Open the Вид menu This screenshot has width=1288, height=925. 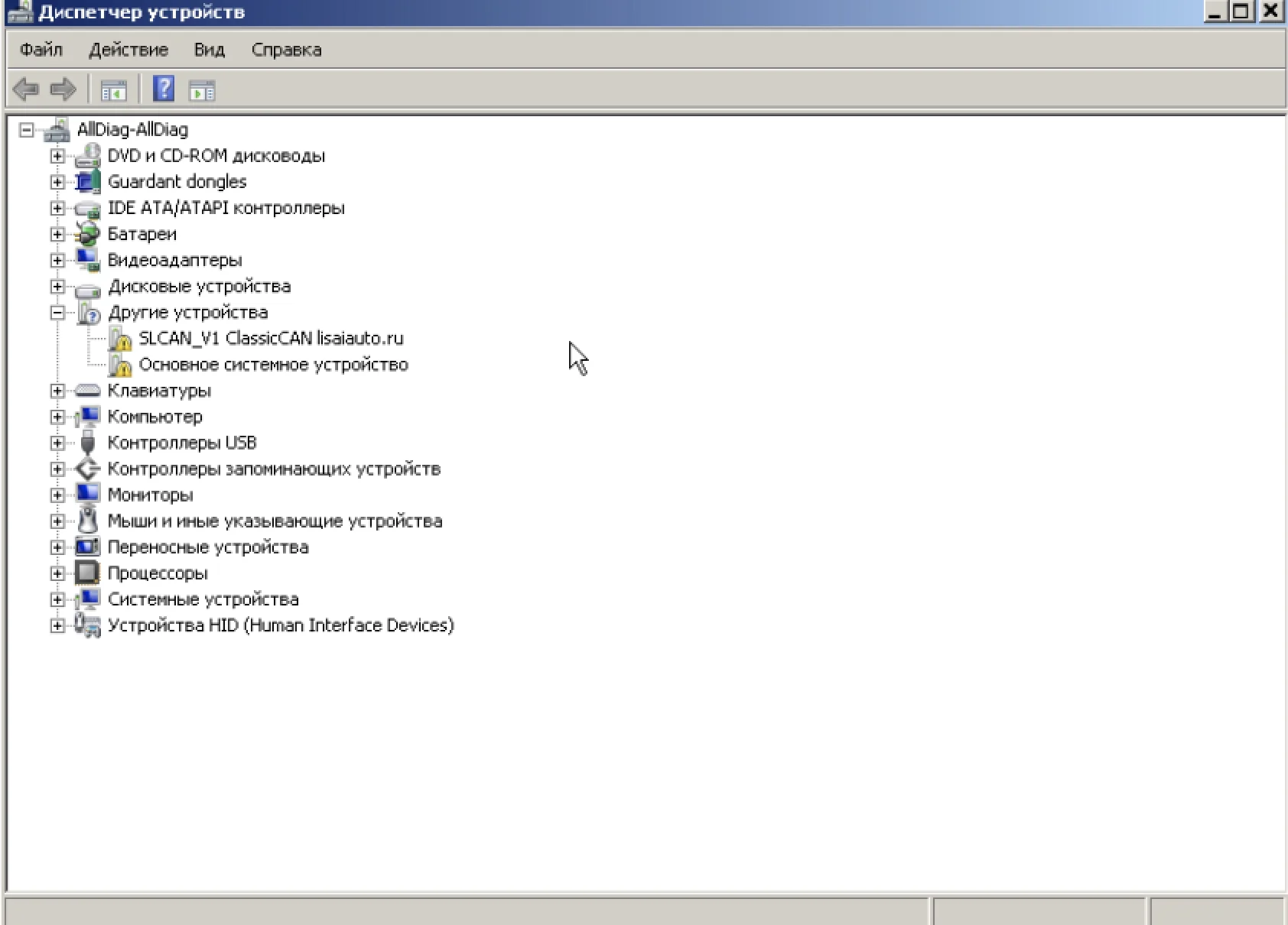click(x=209, y=50)
